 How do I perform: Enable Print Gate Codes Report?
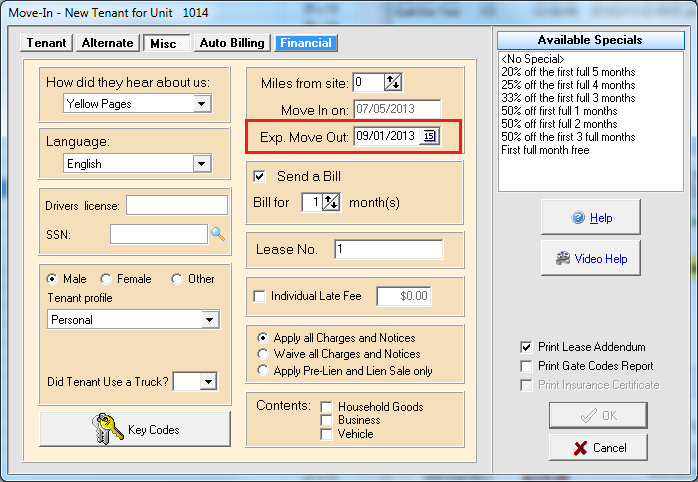[526, 366]
